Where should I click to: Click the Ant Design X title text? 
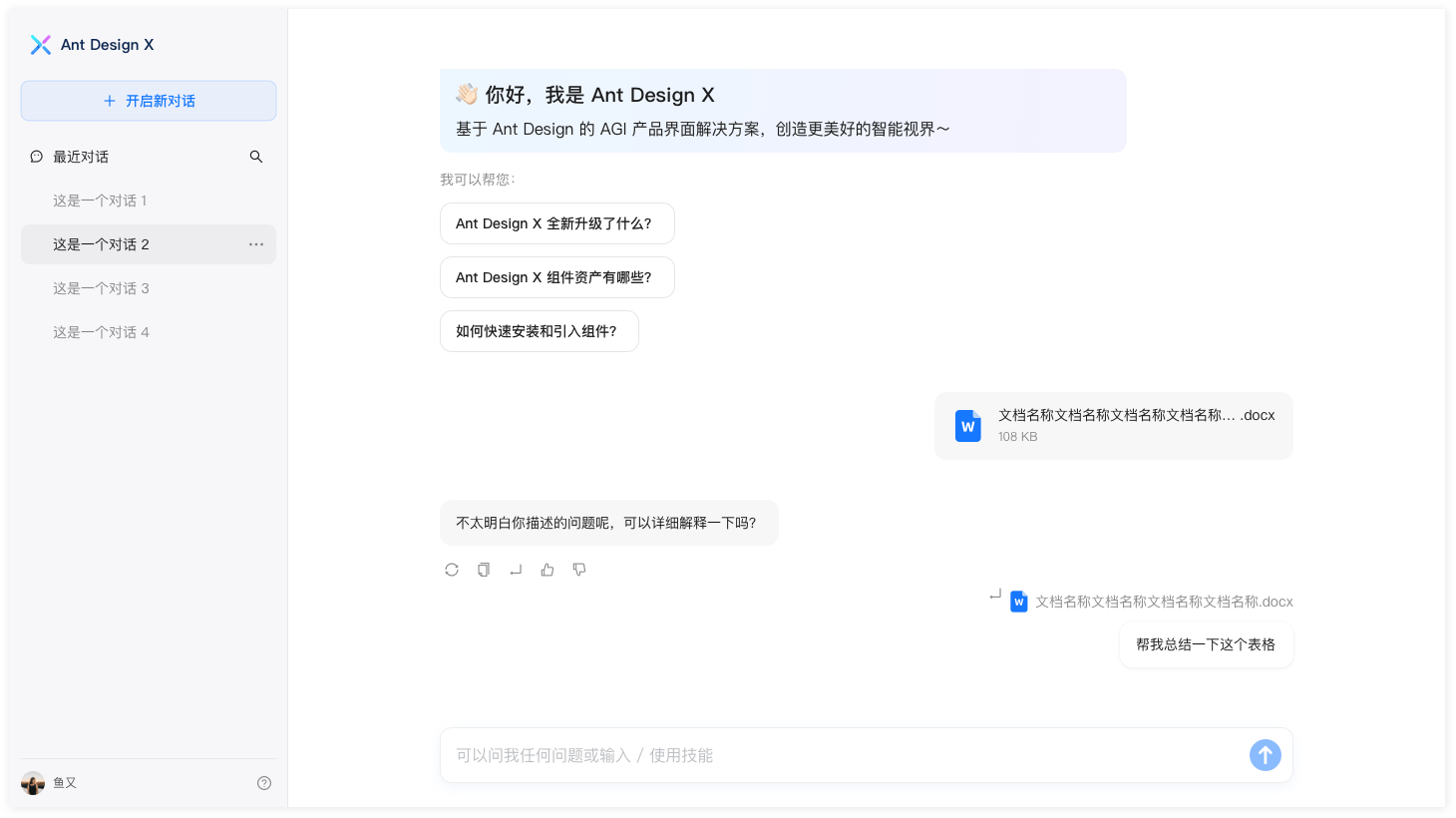click(x=108, y=45)
